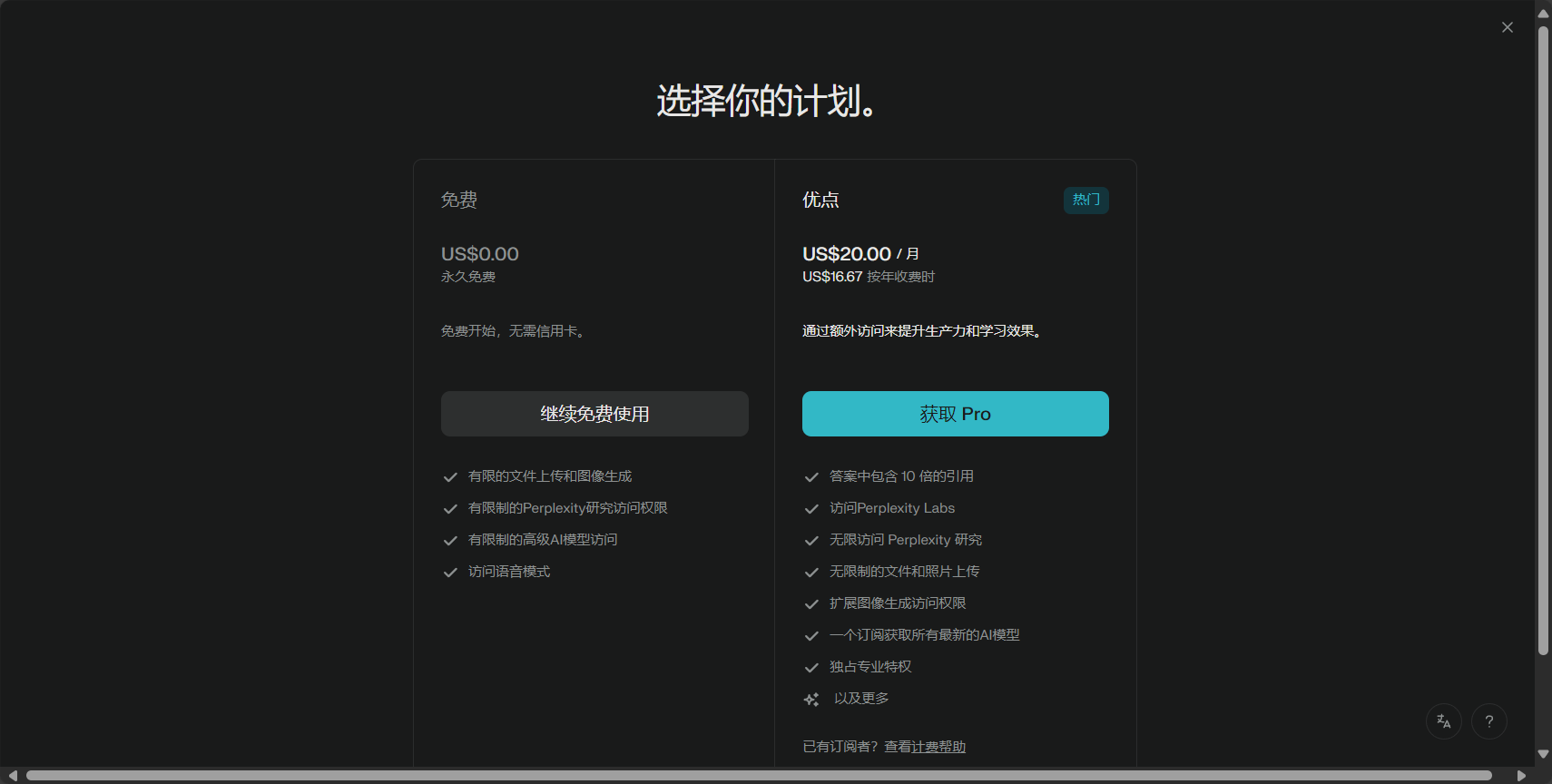Click the 通过额外访问来提升生产力和学习效果 text
This screenshot has width=1552, height=784.
(x=923, y=331)
